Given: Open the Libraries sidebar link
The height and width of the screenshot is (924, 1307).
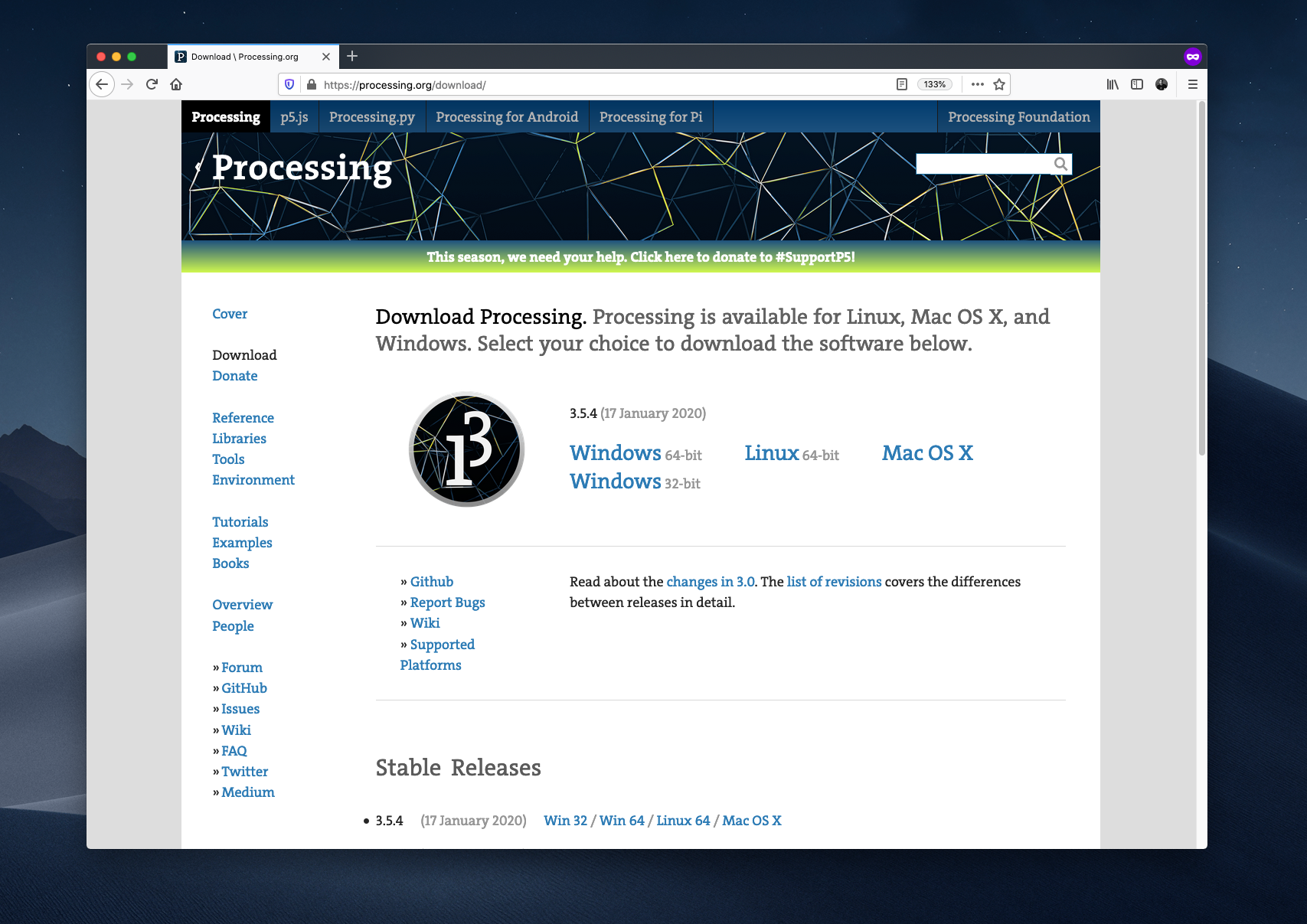Looking at the screenshot, I should (239, 439).
